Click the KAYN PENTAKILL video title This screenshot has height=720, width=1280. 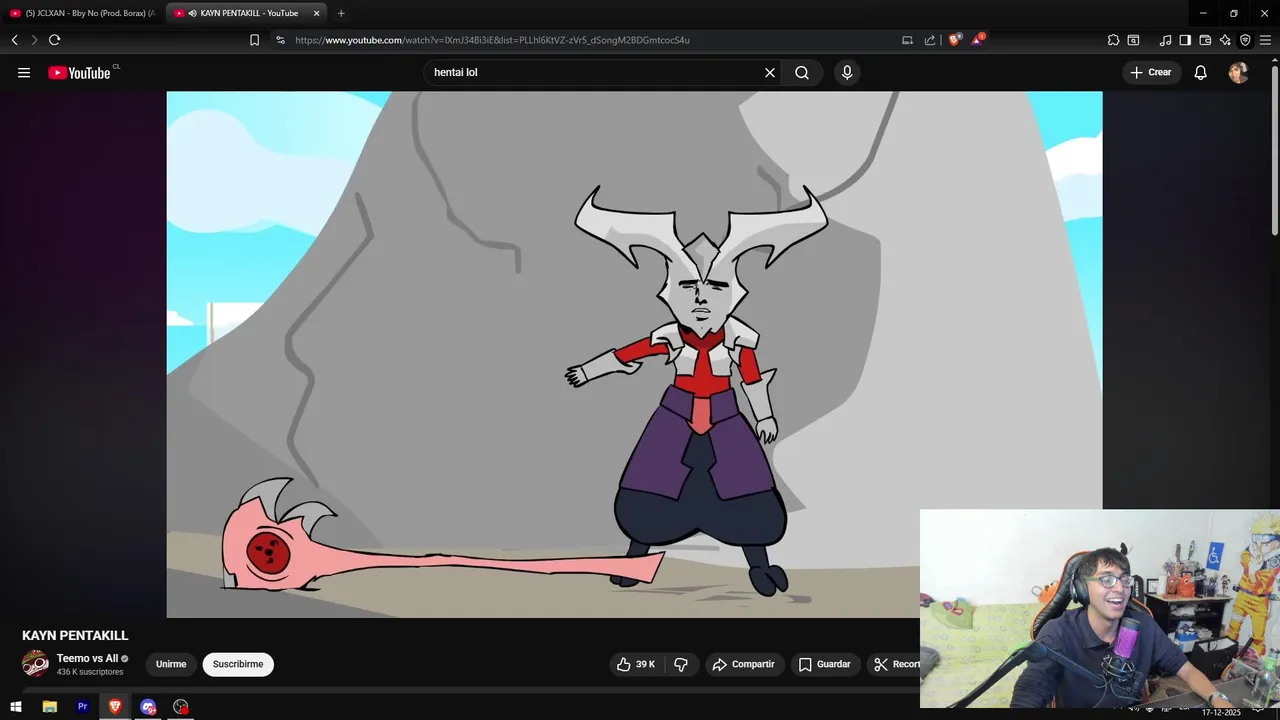[75, 636]
